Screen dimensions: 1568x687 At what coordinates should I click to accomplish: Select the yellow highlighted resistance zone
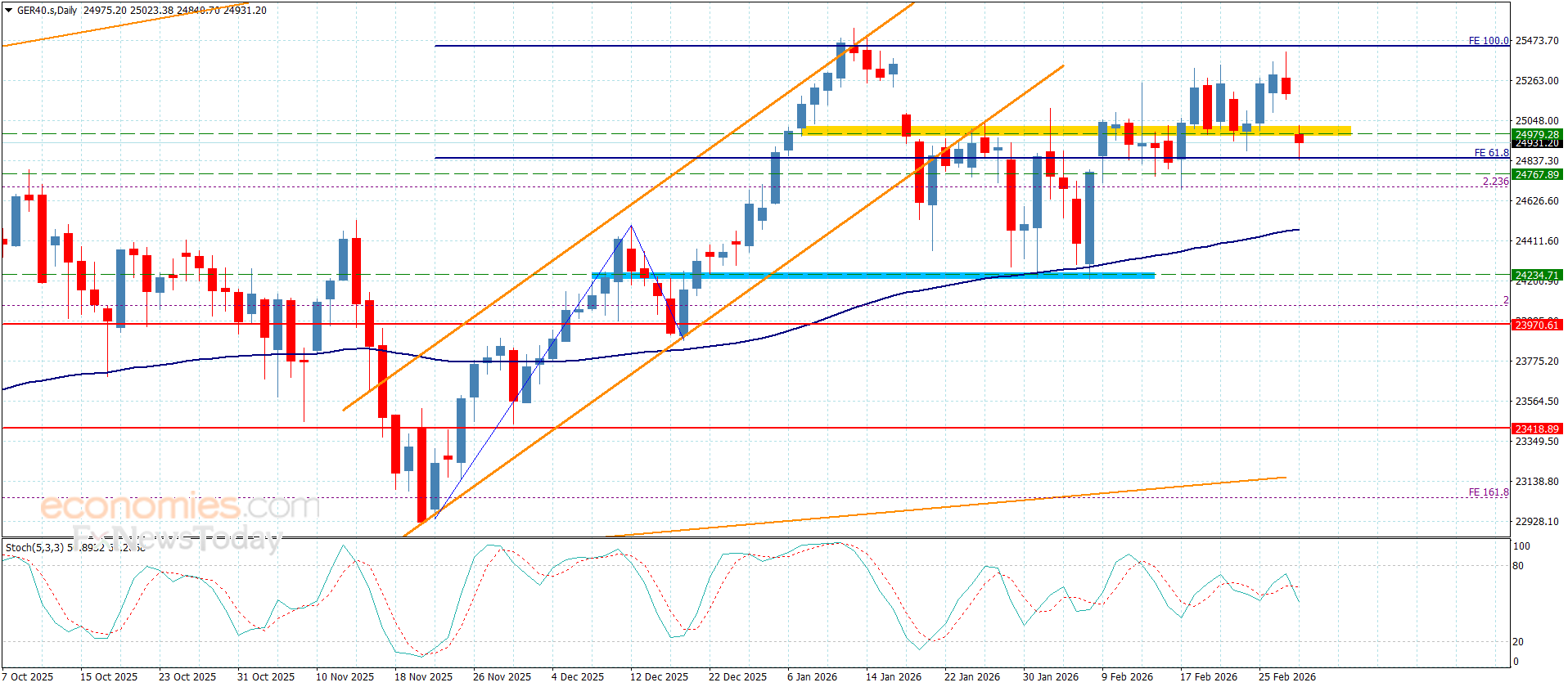1076,130
